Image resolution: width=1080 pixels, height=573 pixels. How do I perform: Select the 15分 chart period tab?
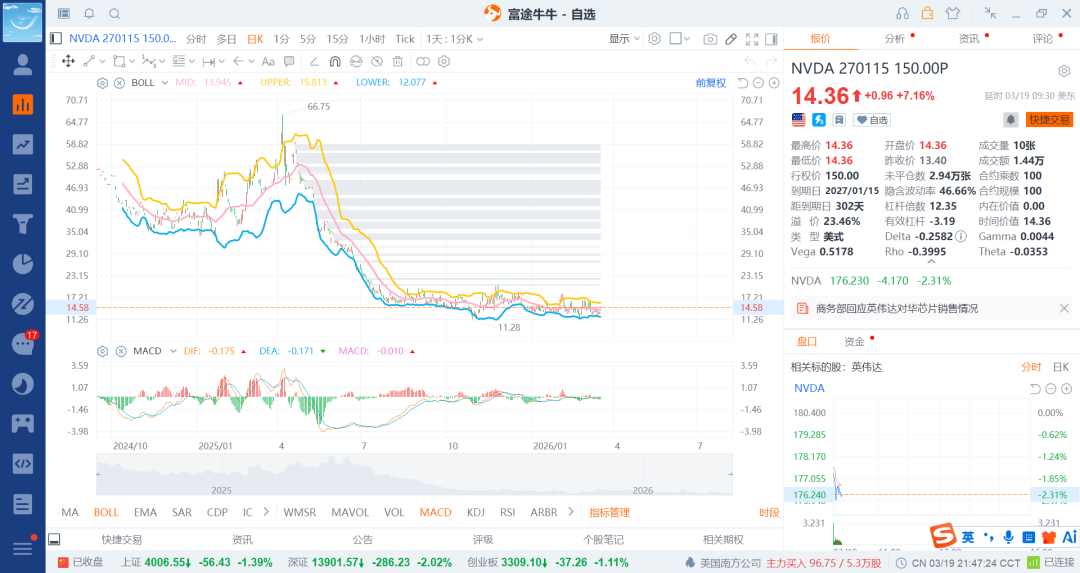(338, 39)
